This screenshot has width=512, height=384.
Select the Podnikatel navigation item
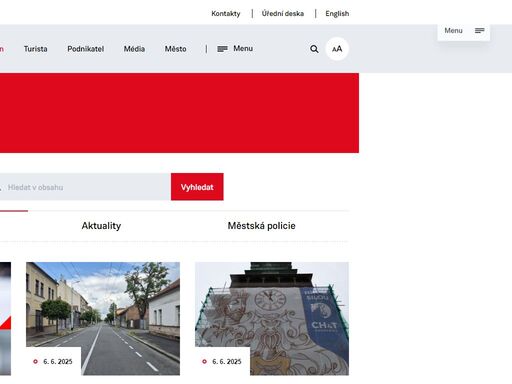86,49
